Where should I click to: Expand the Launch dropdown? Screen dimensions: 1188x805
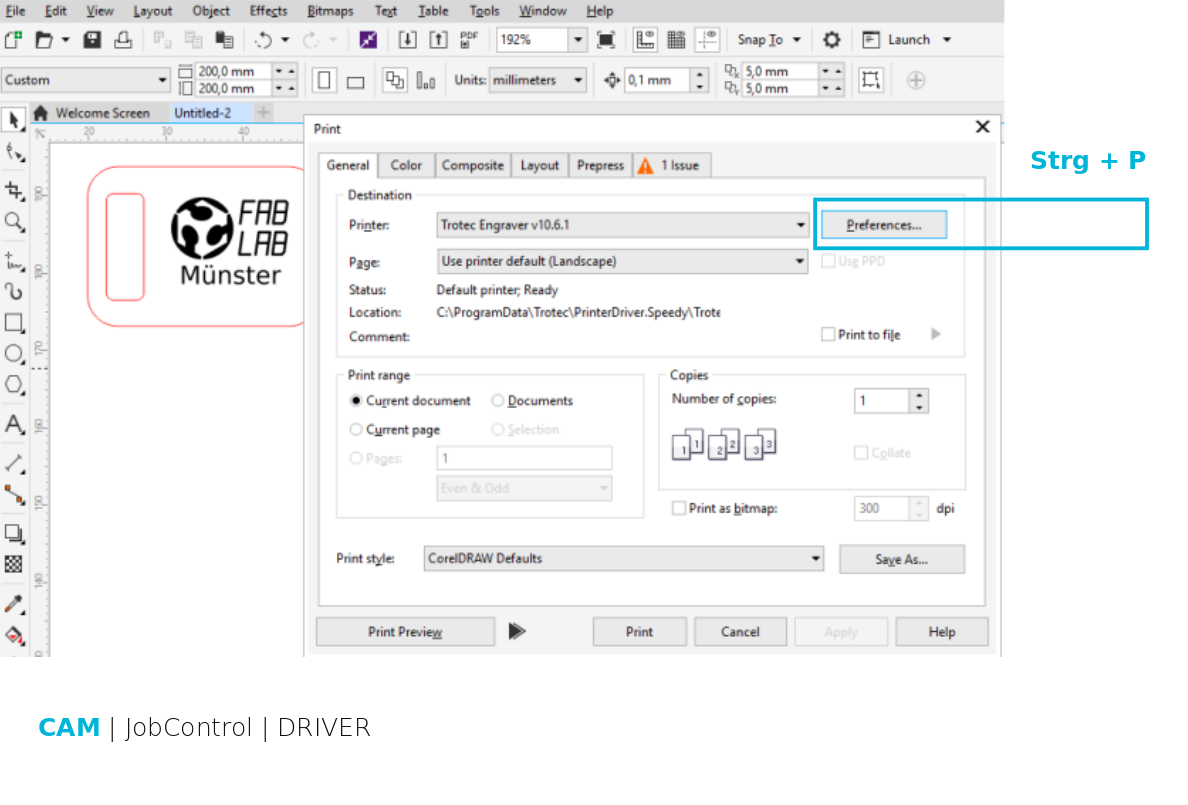(x=947, y=39)
